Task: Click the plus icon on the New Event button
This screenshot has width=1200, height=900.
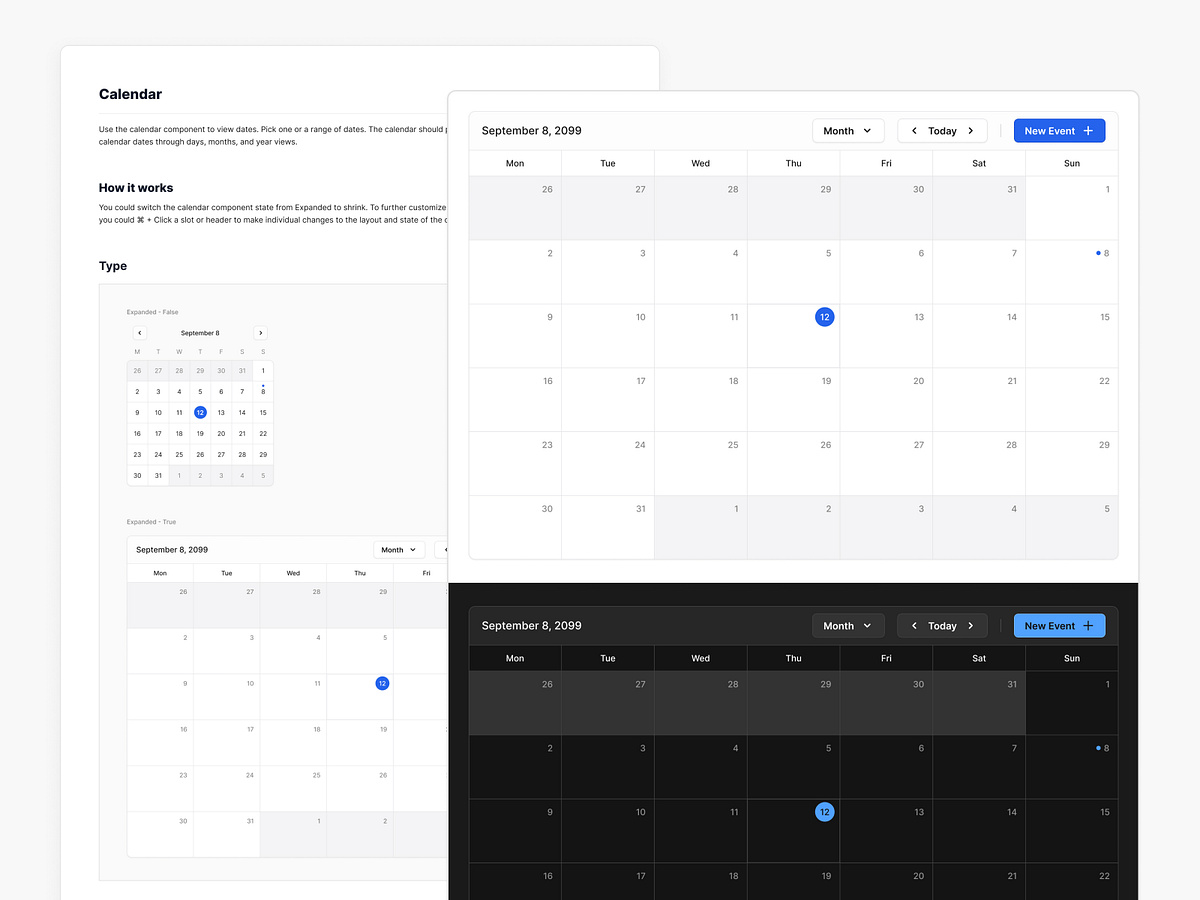Action: 1086,130
